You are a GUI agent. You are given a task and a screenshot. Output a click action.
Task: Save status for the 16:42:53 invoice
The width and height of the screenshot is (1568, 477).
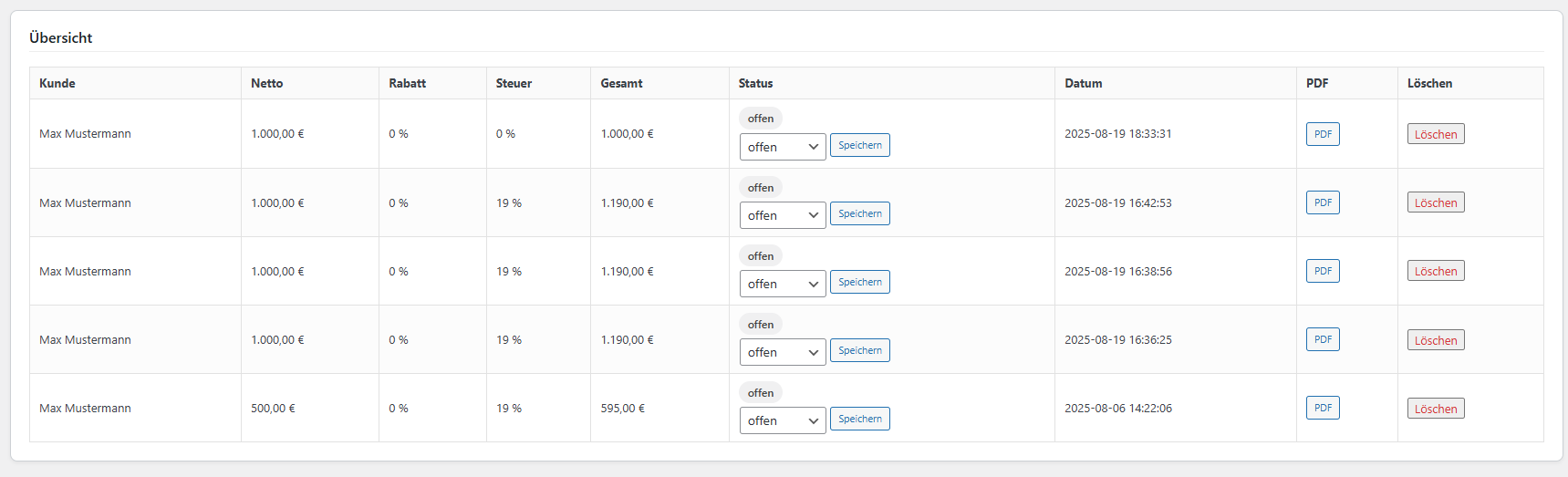click(859, 213)
